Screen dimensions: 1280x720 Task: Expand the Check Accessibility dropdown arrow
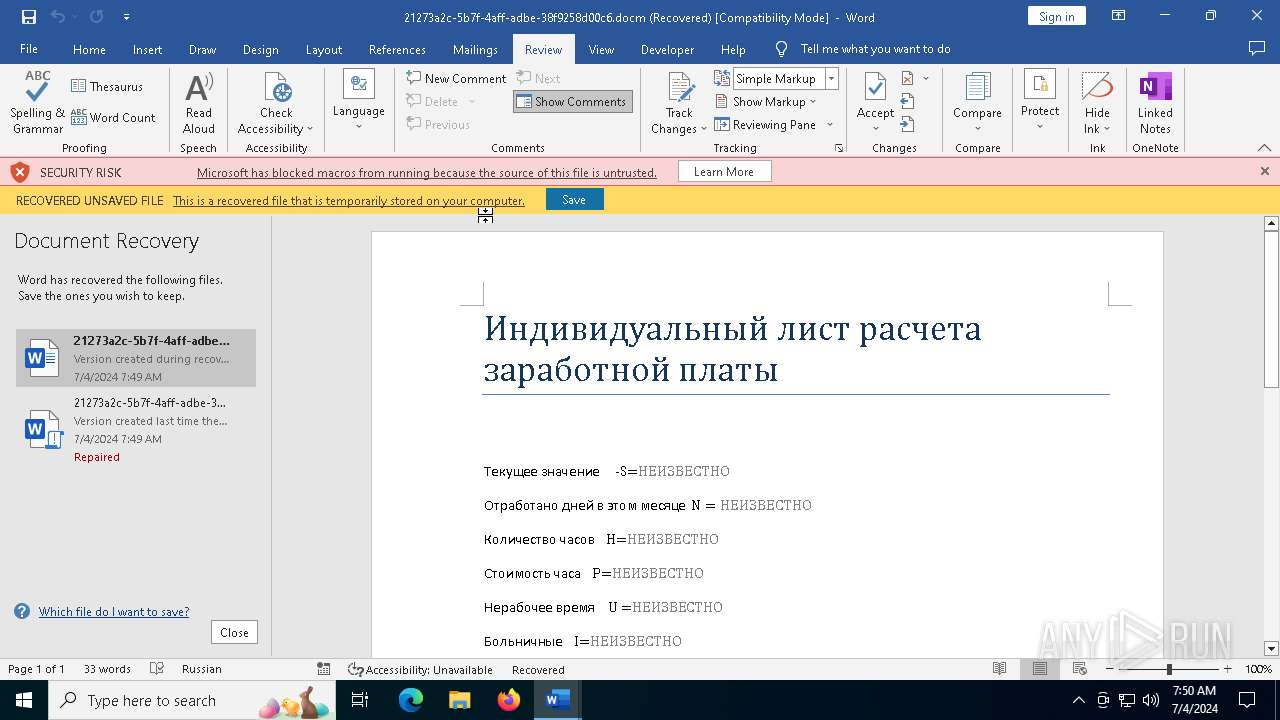[x=310, y=129]
